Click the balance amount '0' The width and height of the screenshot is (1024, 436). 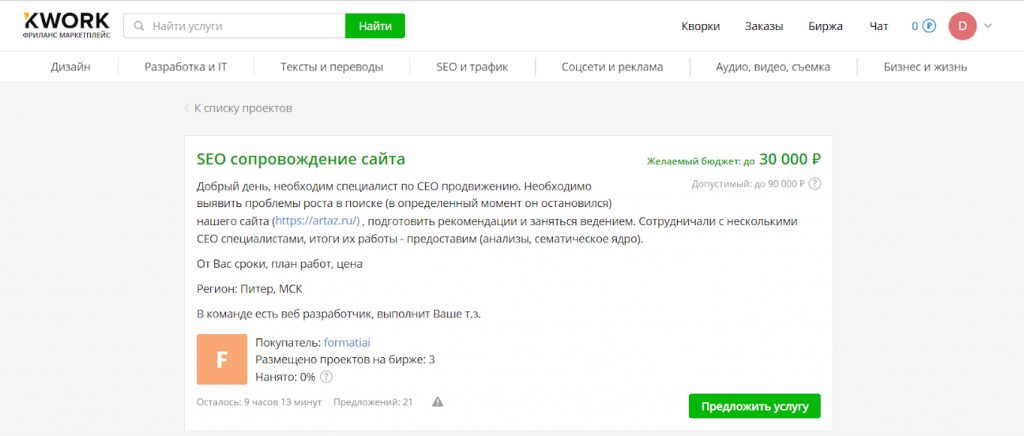coord(915,26)
